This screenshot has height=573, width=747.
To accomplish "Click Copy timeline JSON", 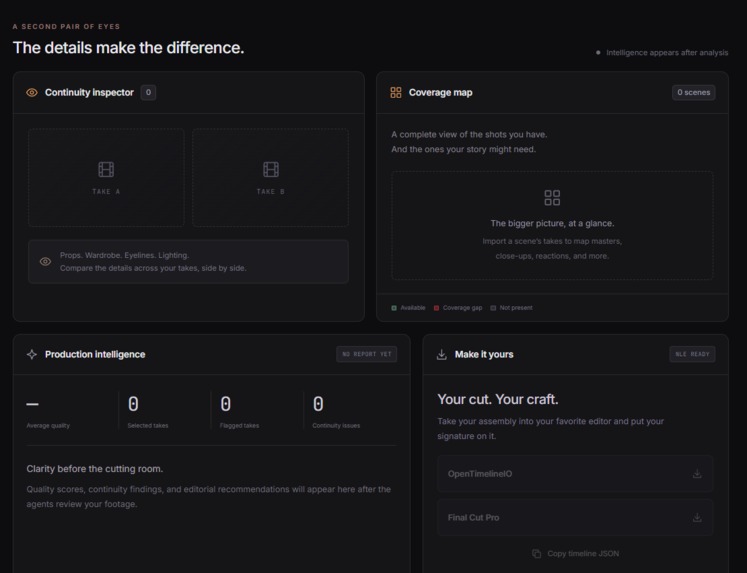I will point(575,553).
